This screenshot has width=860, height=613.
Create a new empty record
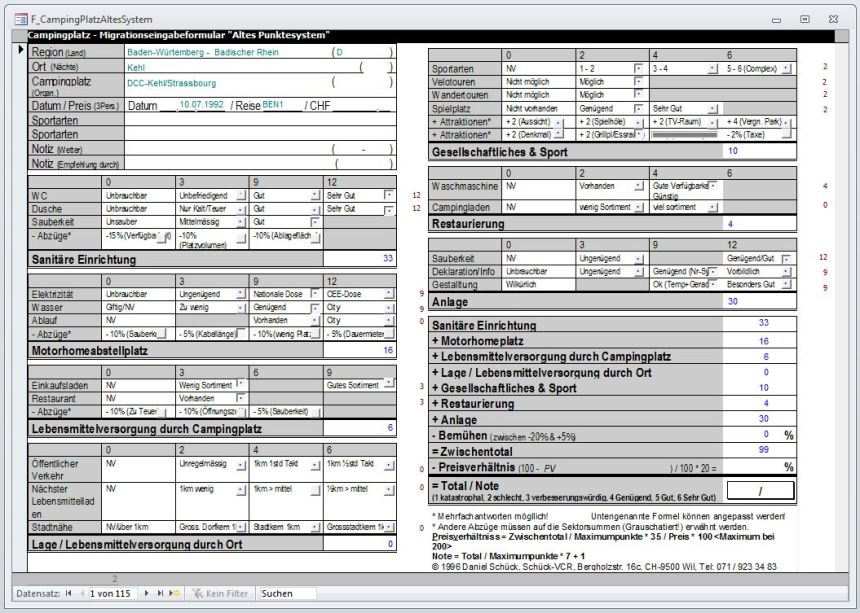(x=173, y=593)
